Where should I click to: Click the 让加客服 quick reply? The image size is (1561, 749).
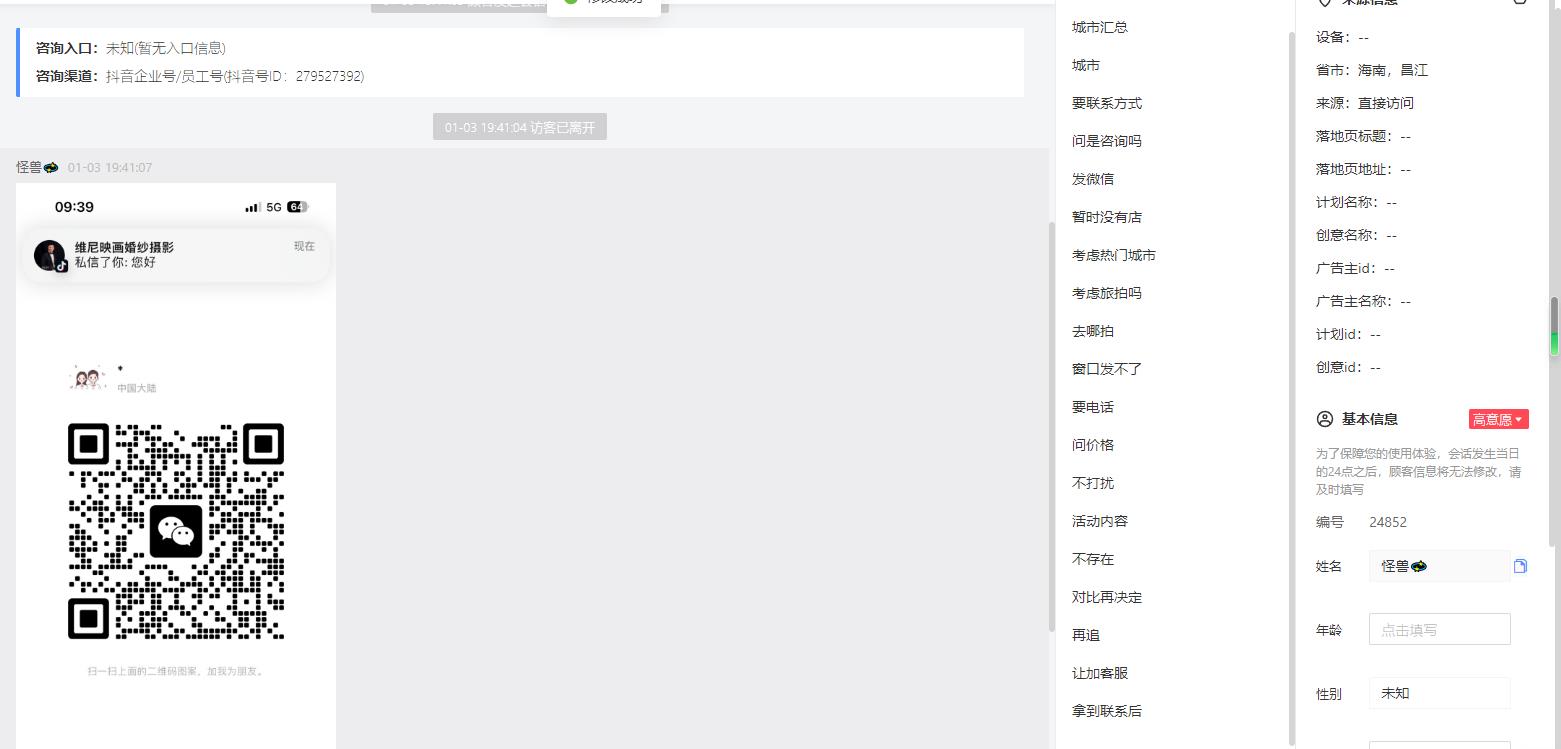[x=1100, y=673]
